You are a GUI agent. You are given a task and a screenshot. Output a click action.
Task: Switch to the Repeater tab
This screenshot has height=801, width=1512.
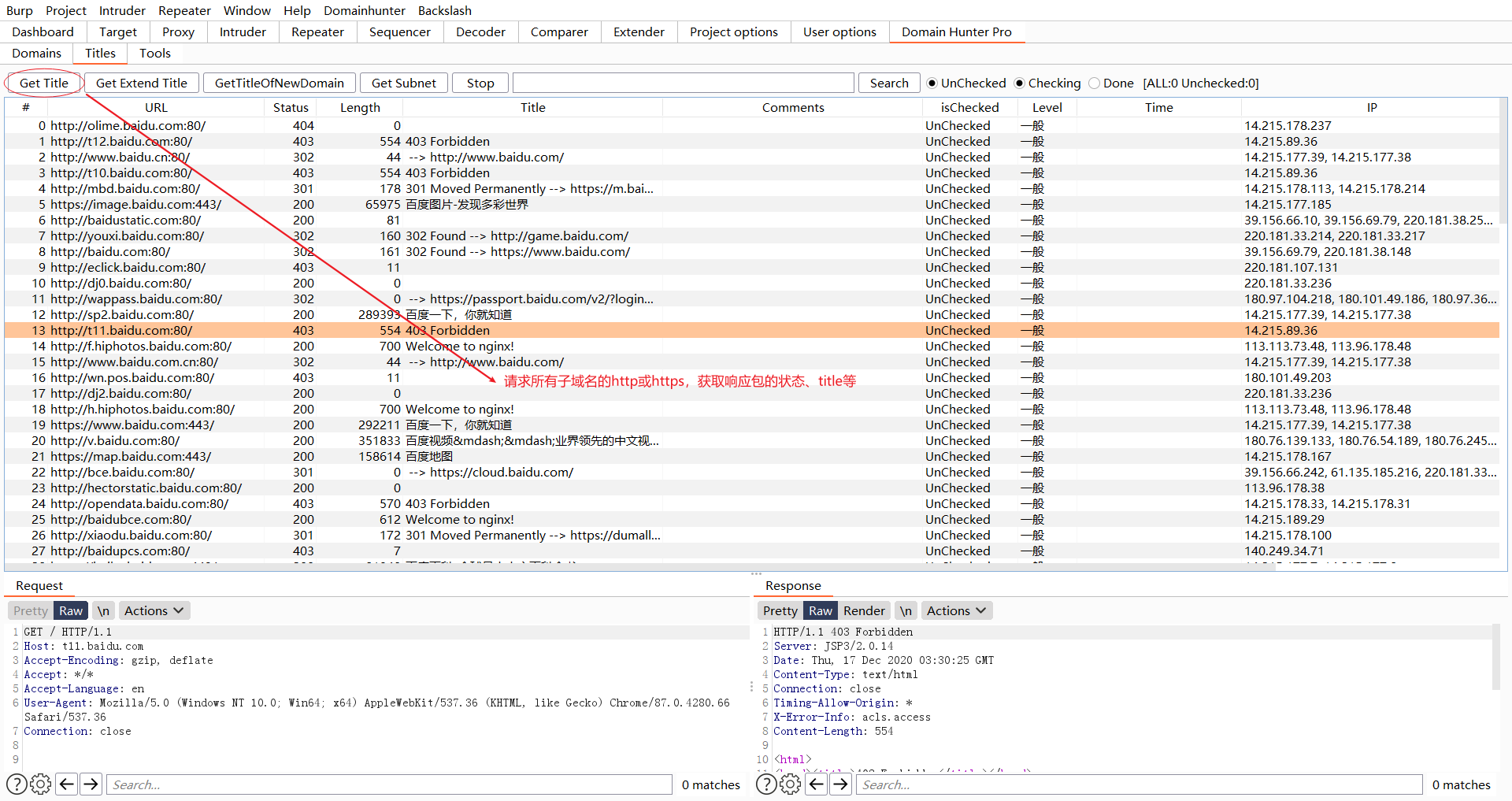pyautogui.click(x=317, y=32)
